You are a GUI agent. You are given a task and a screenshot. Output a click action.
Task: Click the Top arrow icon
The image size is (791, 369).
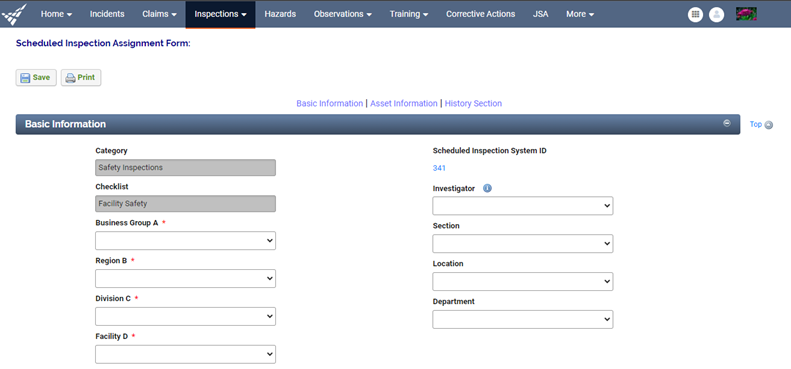(769, 125)
